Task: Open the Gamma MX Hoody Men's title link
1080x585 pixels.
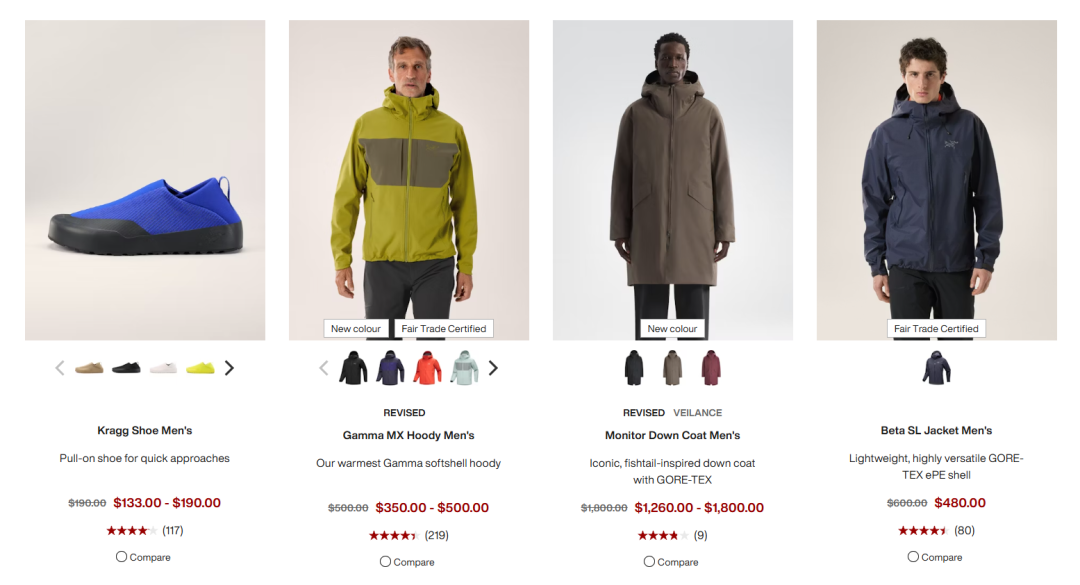Action: (408, 435)
